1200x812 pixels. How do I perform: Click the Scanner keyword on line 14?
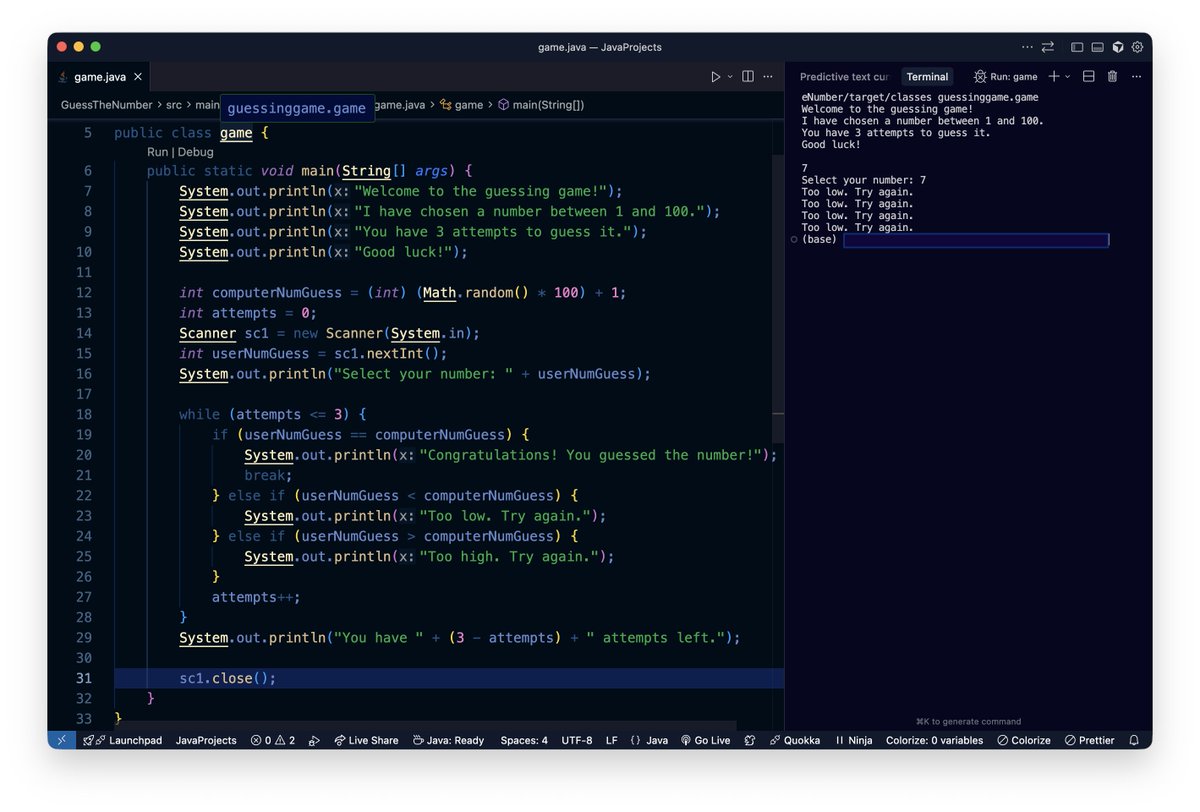(x=207, y=333)
